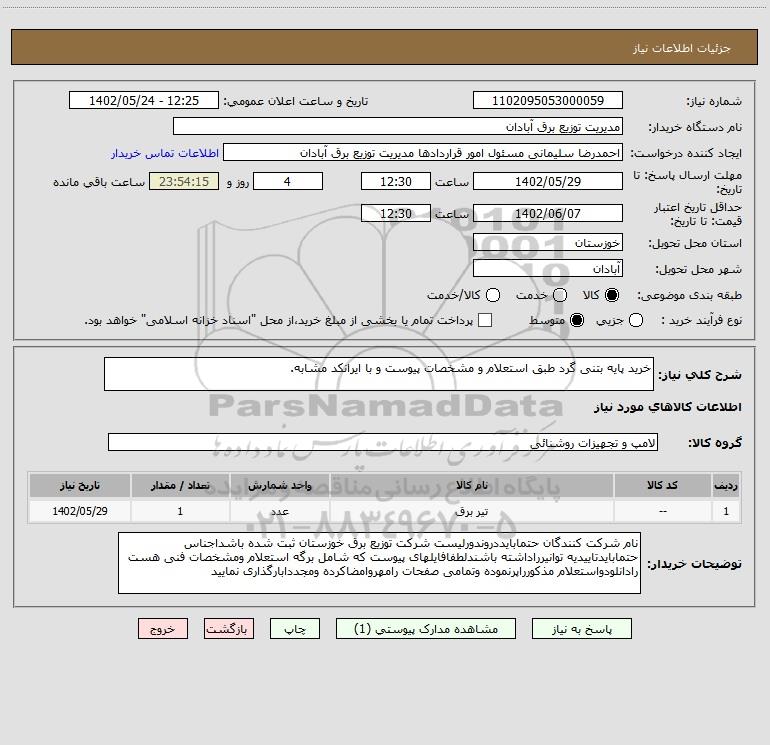The width and height of the screenshot is (770, 745).
Task: Click the تعداد / مقدار column header
Action: point(180,485)
